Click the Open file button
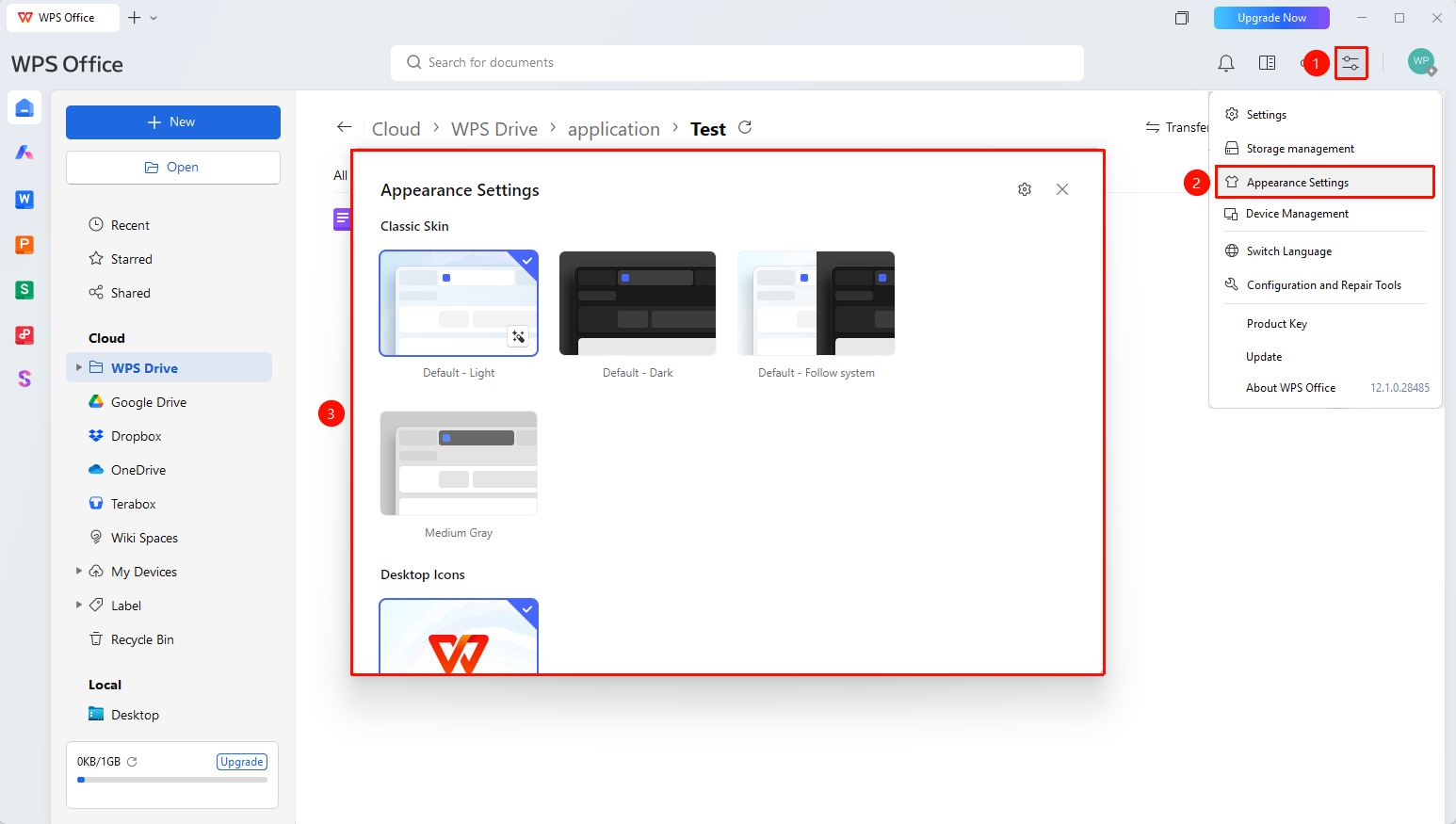Viewport: 1456px width, 824px height. coord(173,168)
